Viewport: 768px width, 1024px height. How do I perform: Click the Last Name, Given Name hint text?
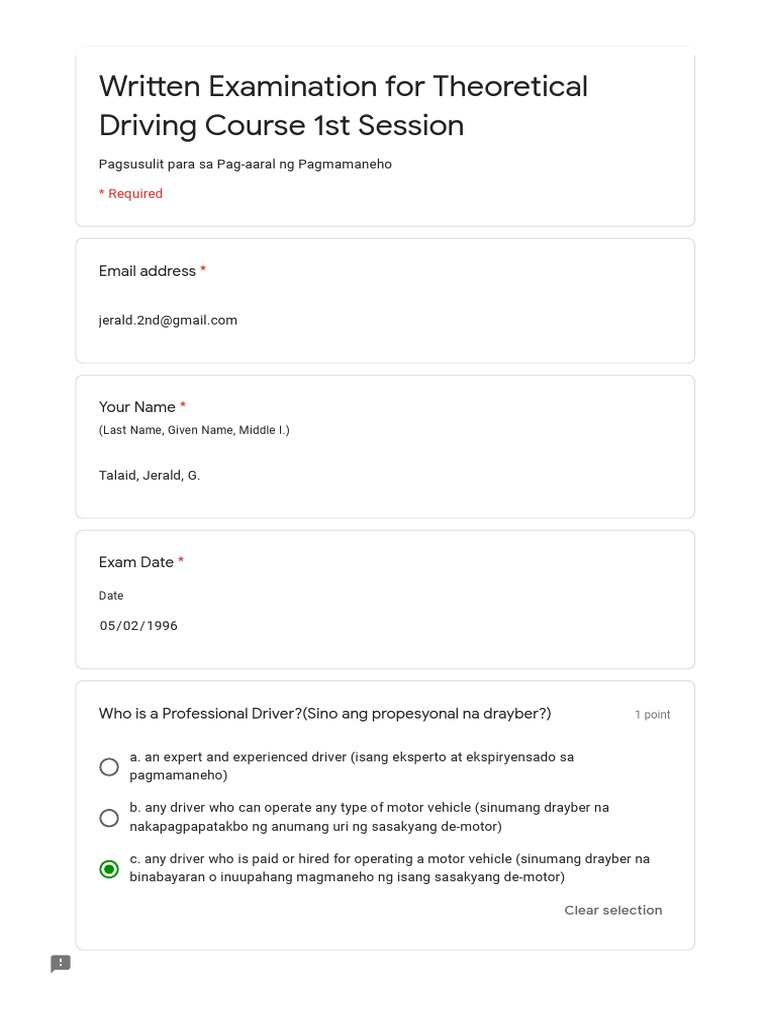coord(194,430)
